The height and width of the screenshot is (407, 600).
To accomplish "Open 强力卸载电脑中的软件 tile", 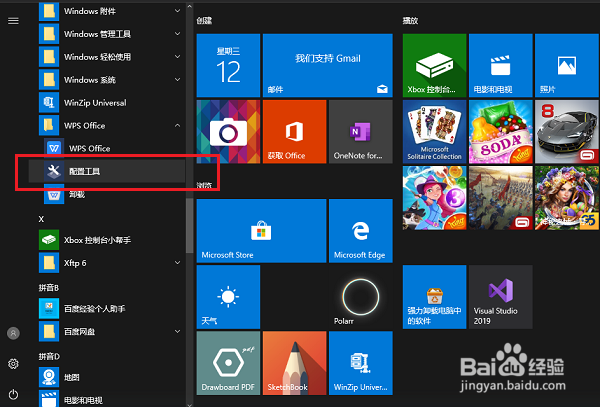I will [434, 297].
